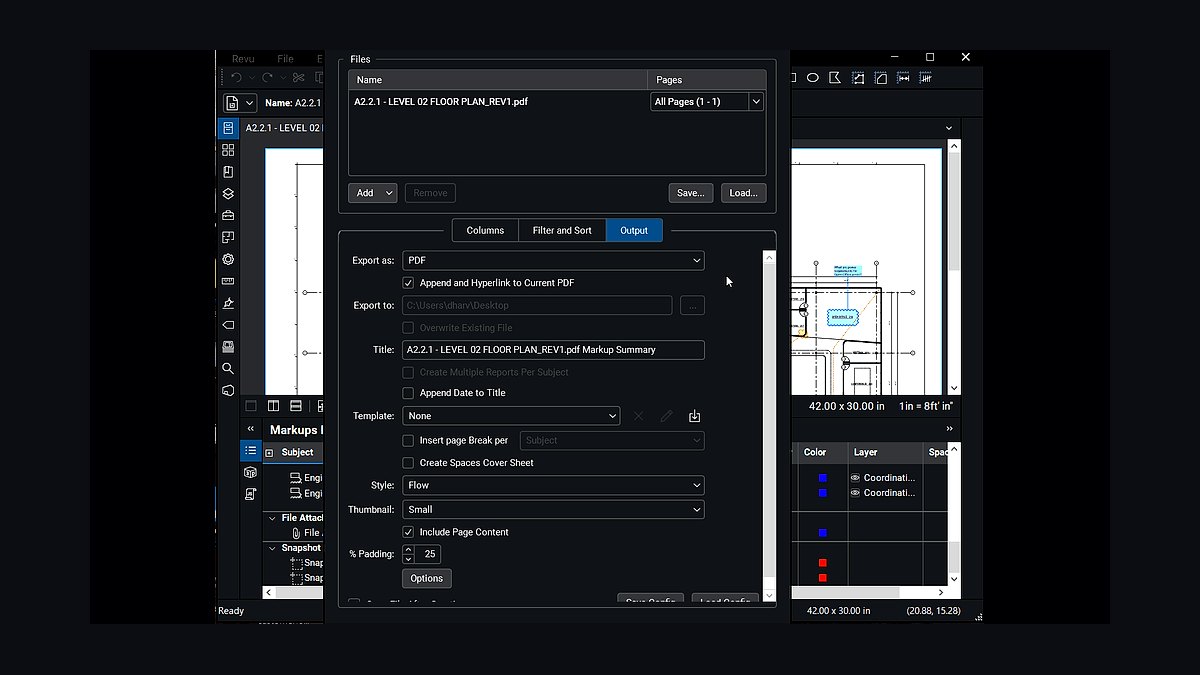Viewport: 1200px width, 675px height.
Task: Click the Cut scissors icon in toolbar
Action: pos(298,77)
